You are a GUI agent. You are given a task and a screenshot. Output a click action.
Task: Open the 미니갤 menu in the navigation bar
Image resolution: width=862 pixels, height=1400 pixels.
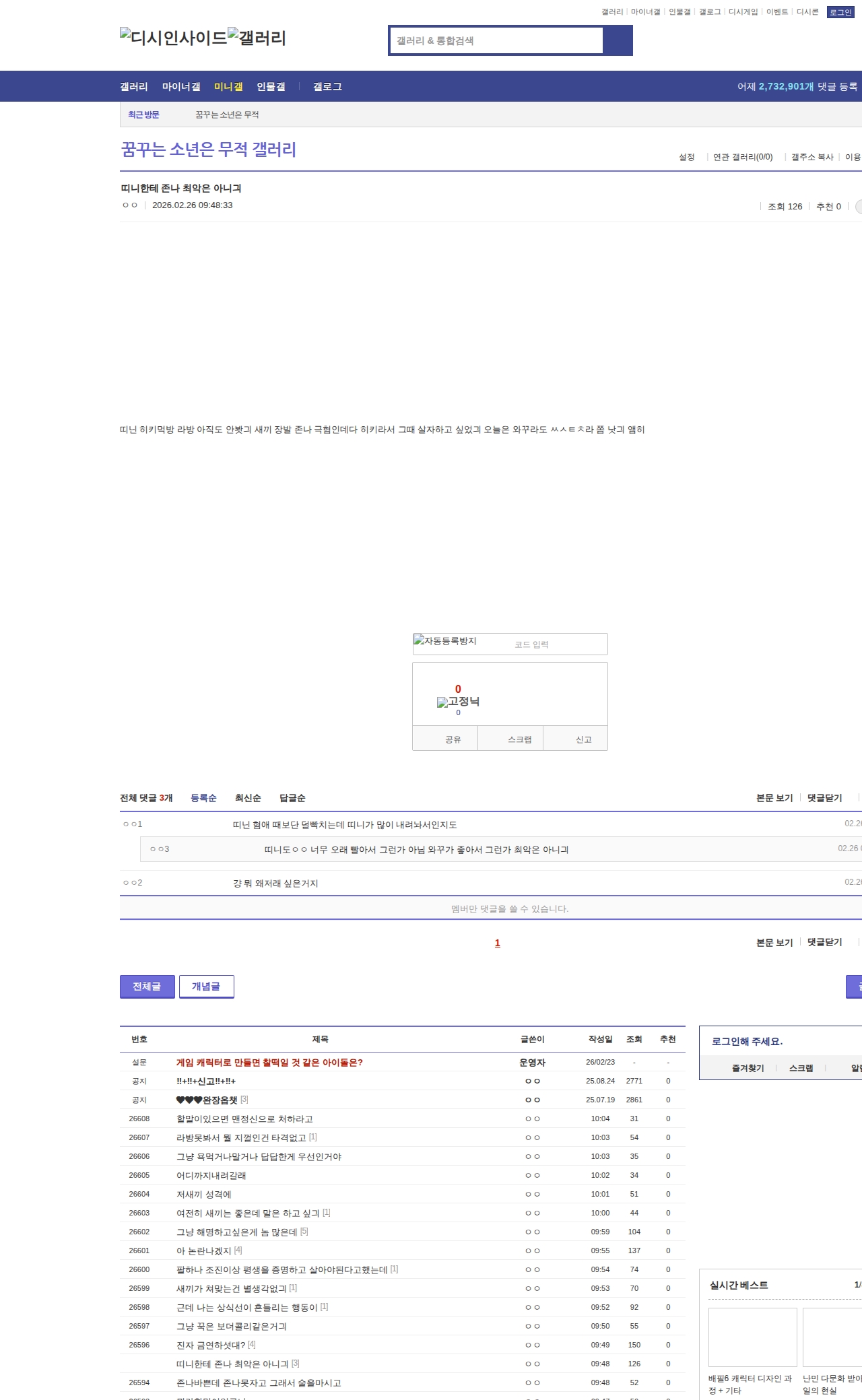228,87
